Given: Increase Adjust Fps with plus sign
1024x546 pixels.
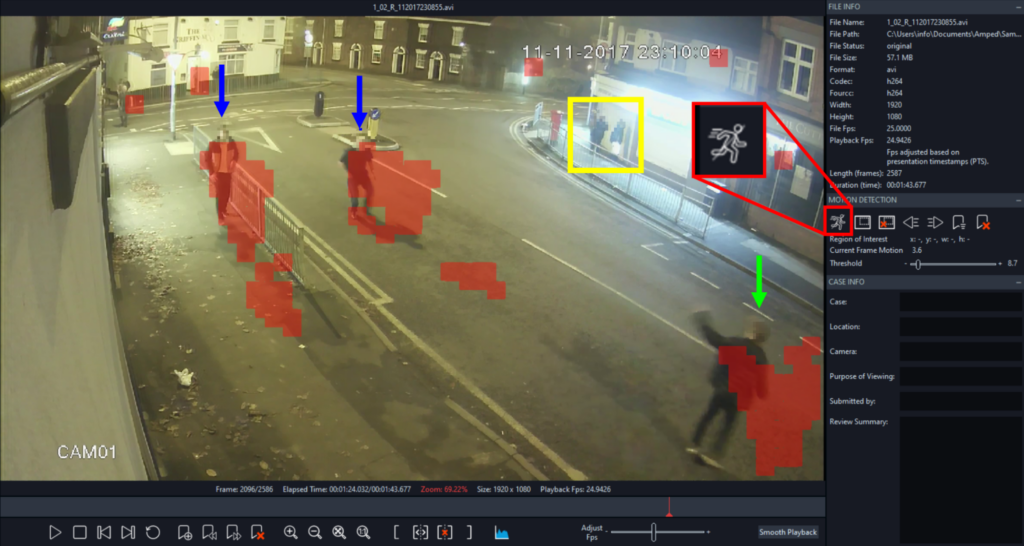Looking at the screenshot, I should pyautogui.click(x=708, y=532).
